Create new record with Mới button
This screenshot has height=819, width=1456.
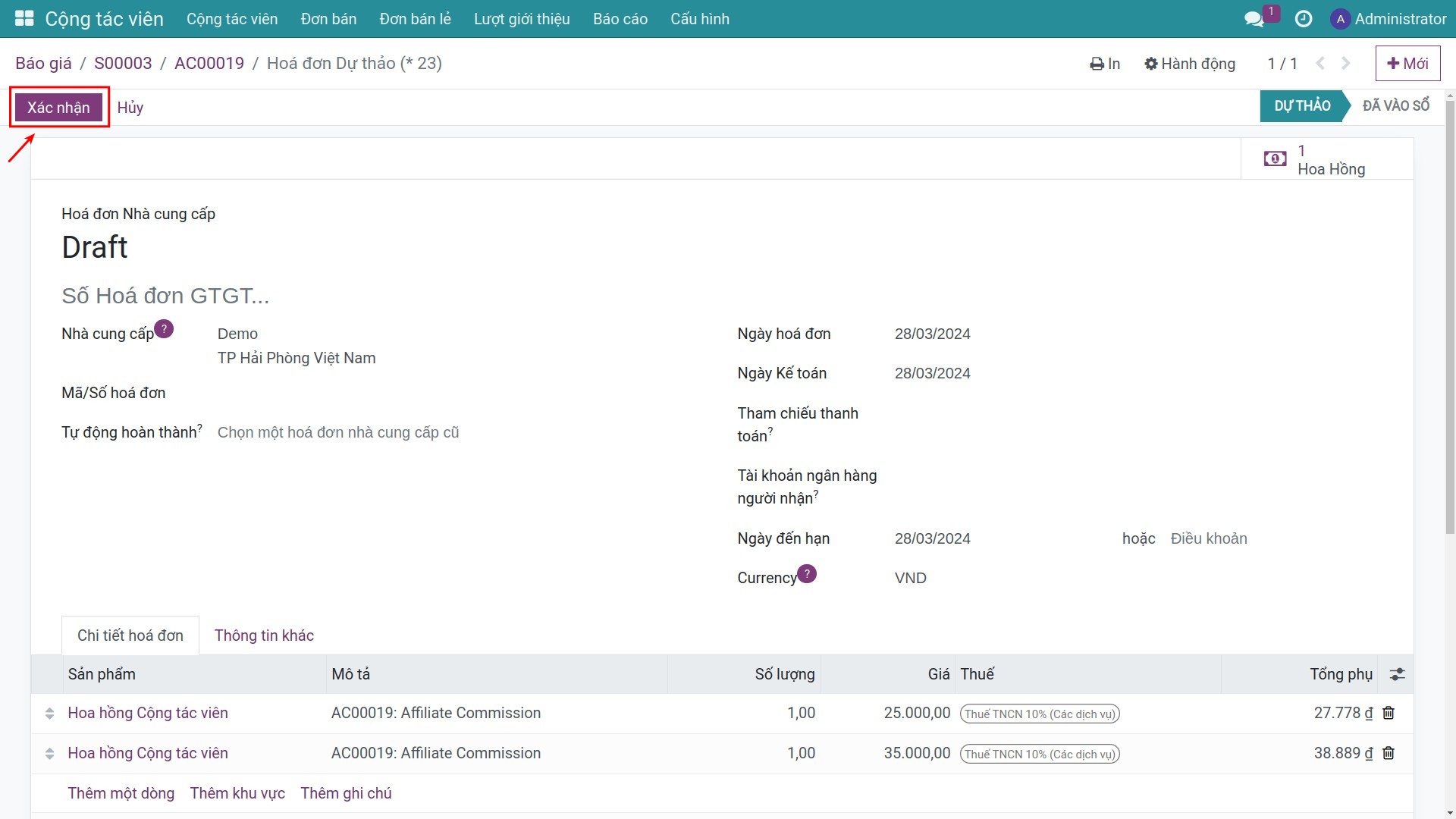click(1407, 64)
